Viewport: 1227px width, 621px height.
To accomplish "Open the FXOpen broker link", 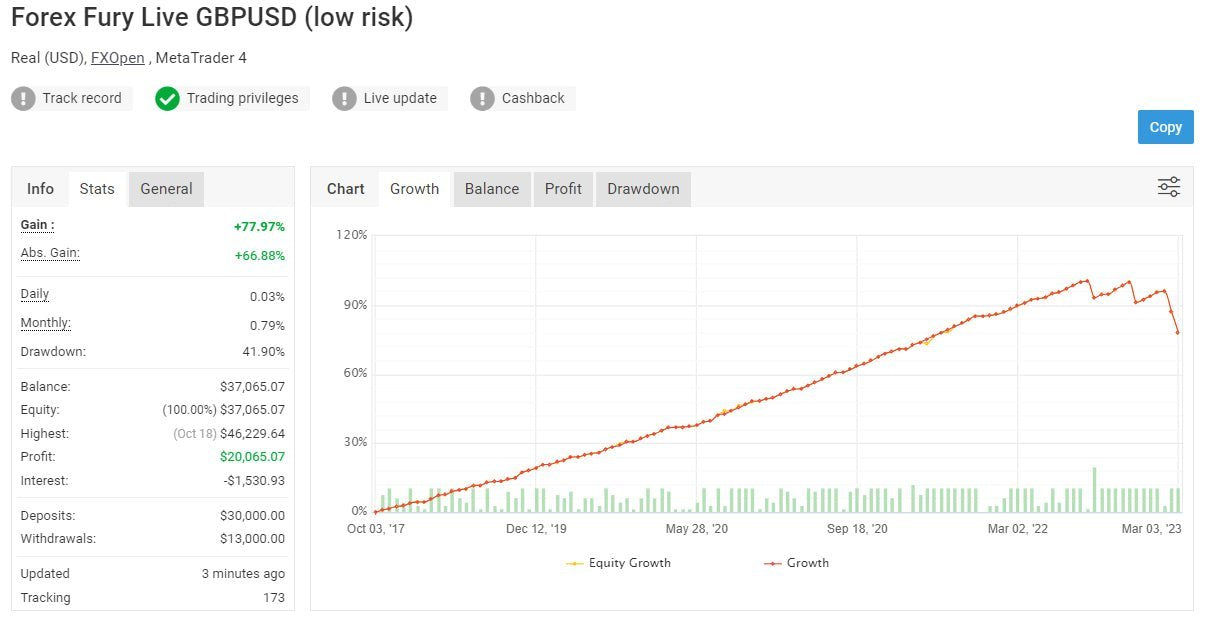I will click(x=117, y=57).
